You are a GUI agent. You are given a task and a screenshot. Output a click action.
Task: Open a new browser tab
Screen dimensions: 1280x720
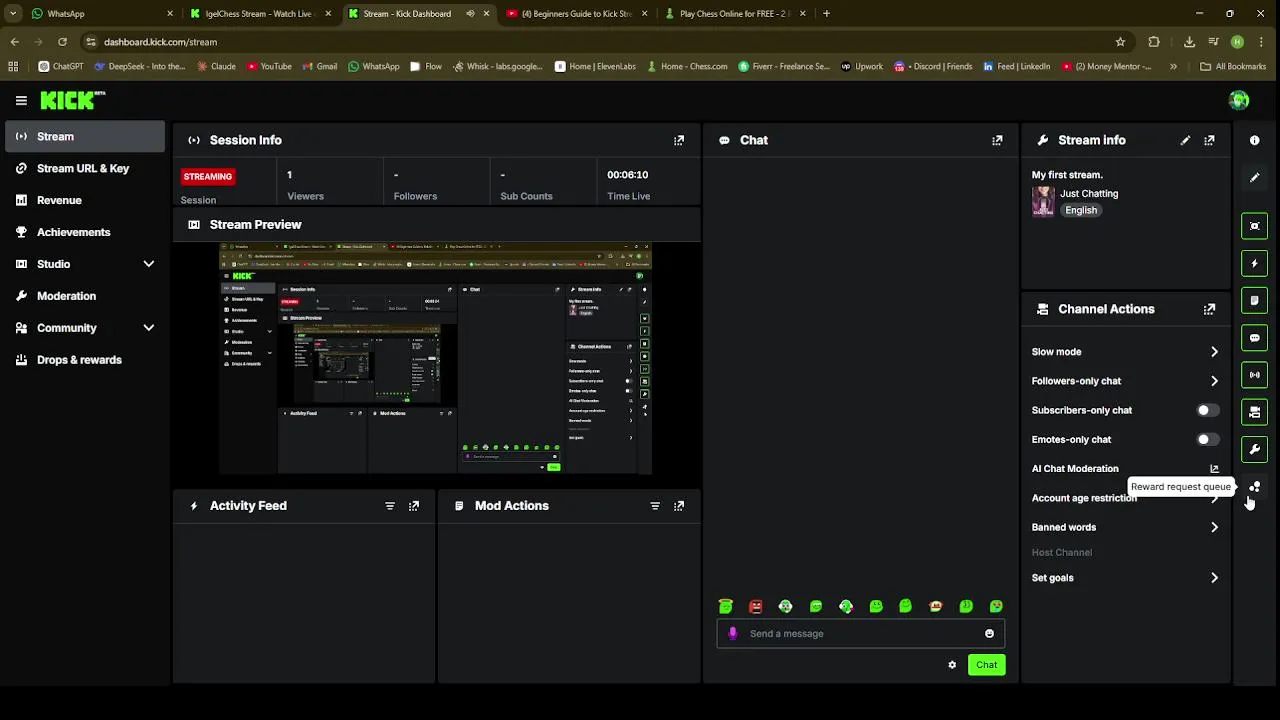[826, 14]
